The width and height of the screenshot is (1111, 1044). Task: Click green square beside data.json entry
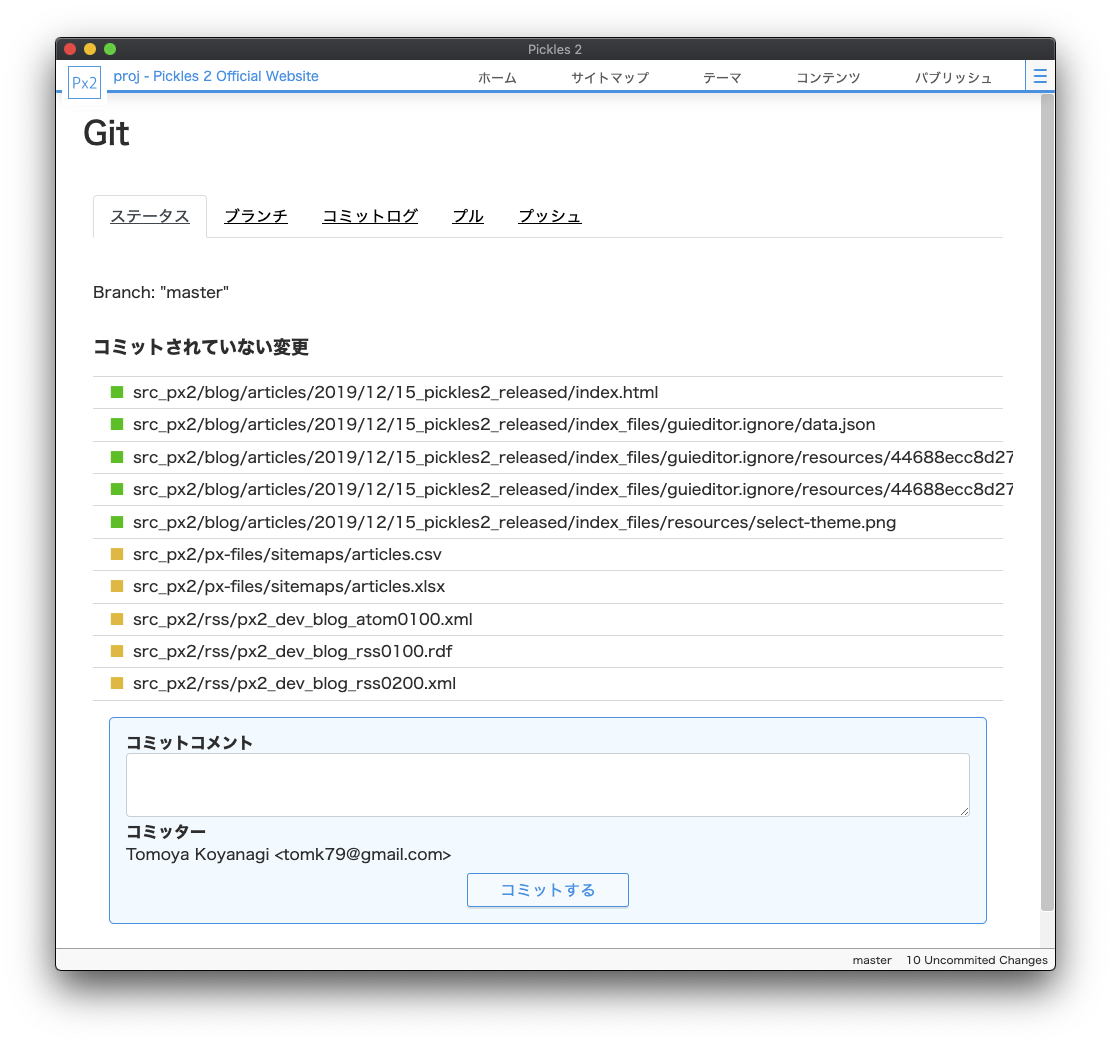[117, 424]
